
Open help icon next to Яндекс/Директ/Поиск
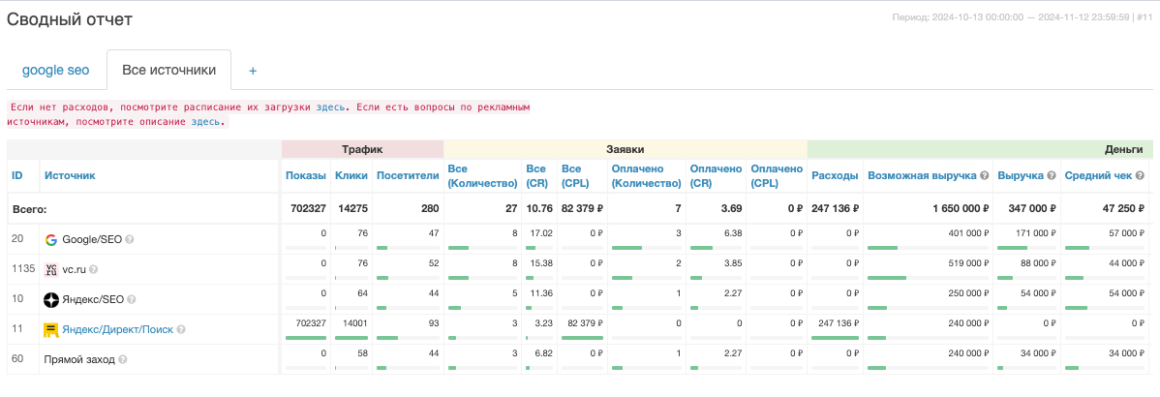181,330
